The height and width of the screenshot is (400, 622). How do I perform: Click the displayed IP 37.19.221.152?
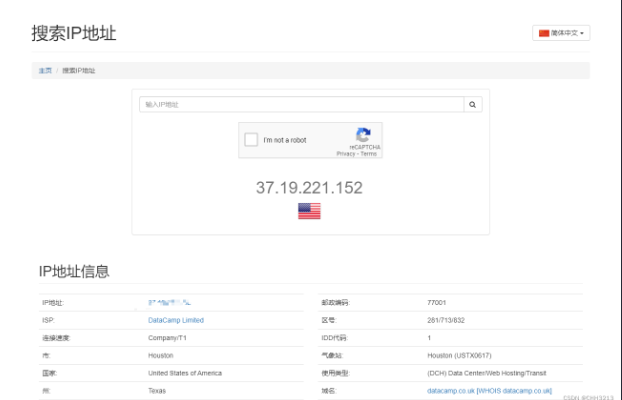click(x=309, y=187)
